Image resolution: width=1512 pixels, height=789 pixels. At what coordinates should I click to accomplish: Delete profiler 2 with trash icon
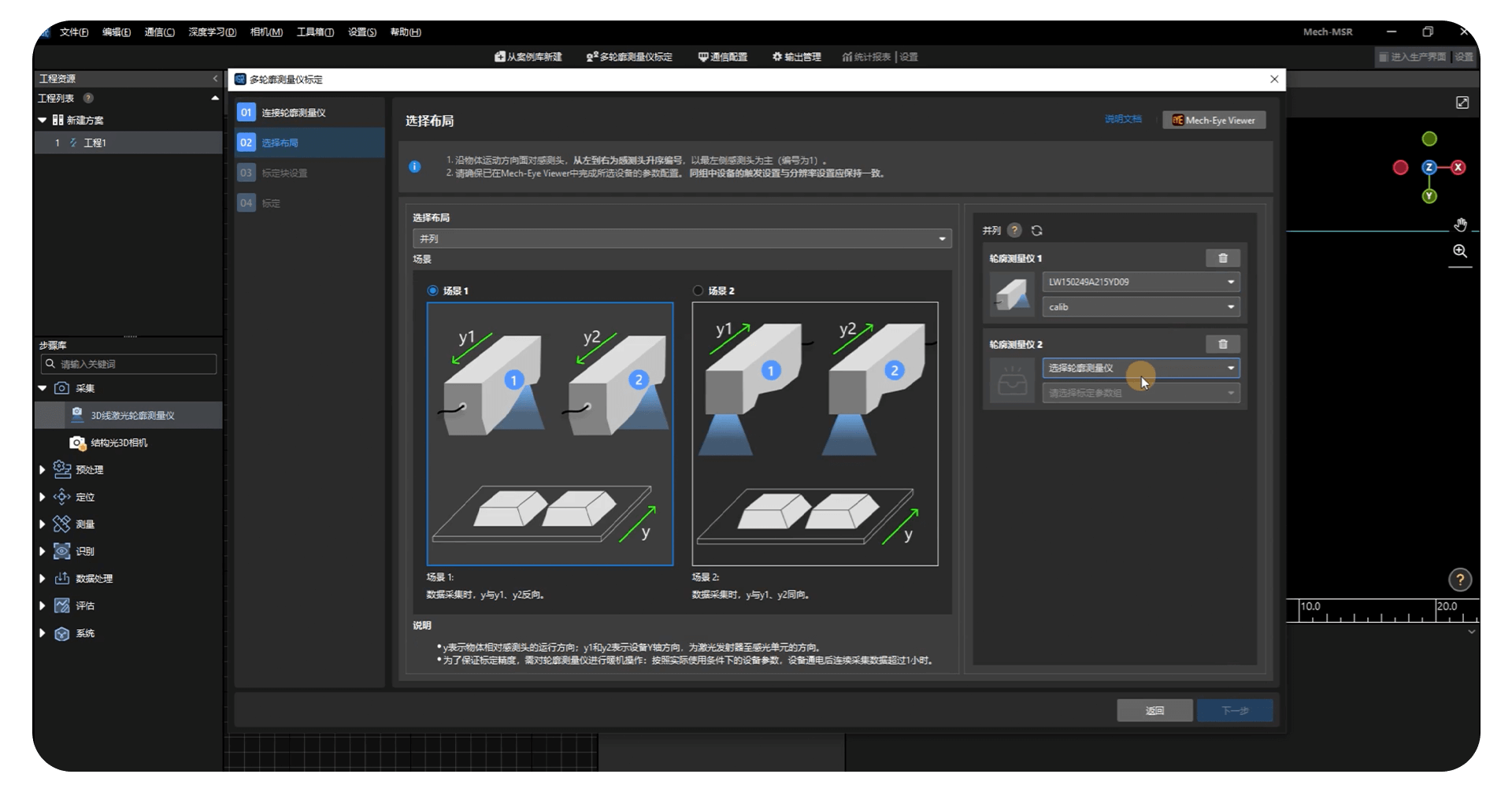tap(1222, 344)
